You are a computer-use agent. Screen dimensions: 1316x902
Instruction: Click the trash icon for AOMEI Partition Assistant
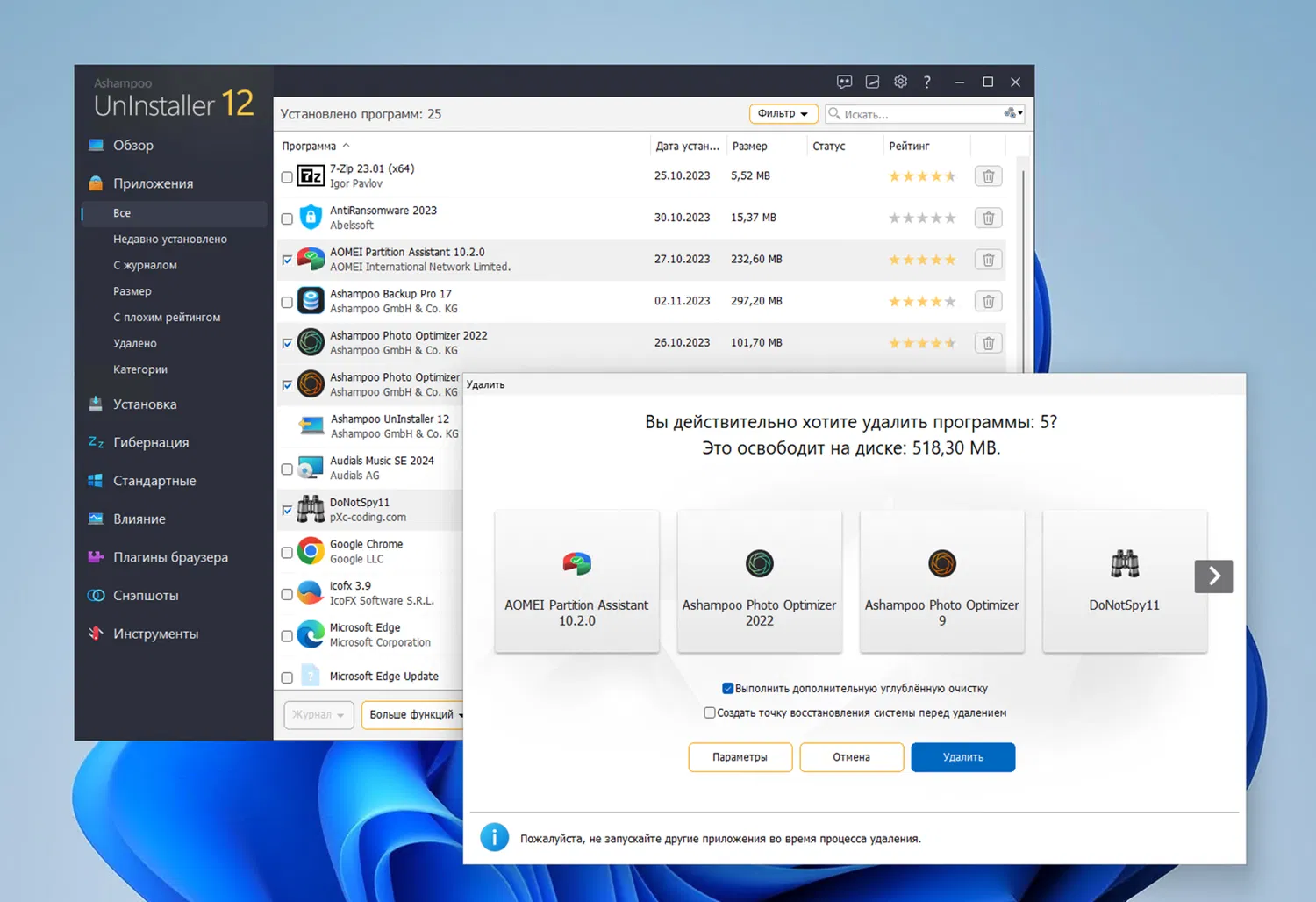point(988,260)
